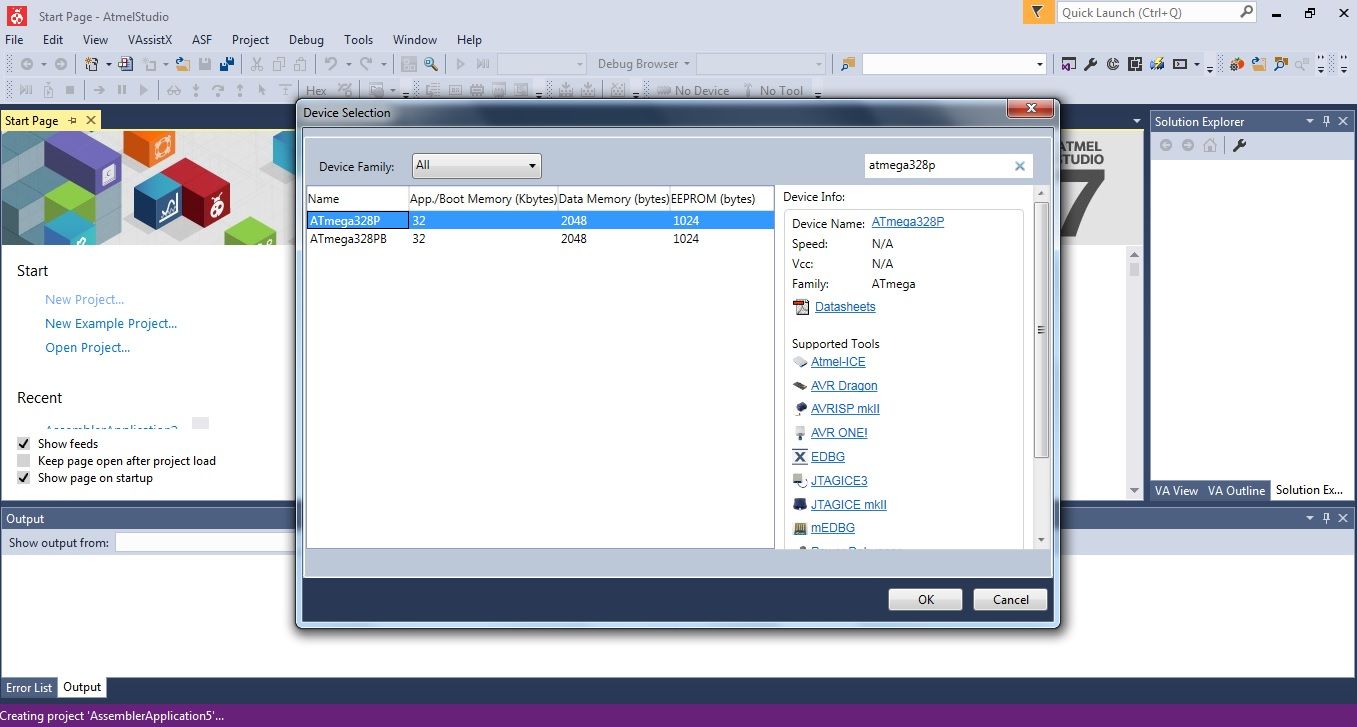This screenshot has height=727, width=1357.
Task: Switch to the Error List tab
Action: click(x=29, y=687)
